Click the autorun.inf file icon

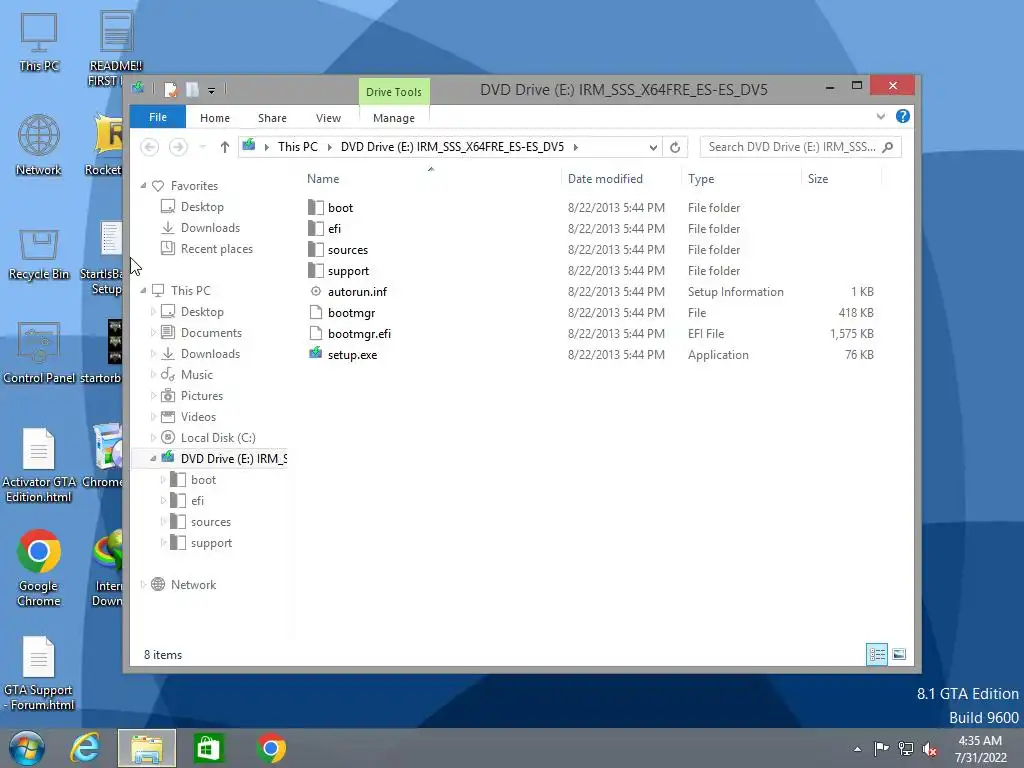[x=315, y=291]
